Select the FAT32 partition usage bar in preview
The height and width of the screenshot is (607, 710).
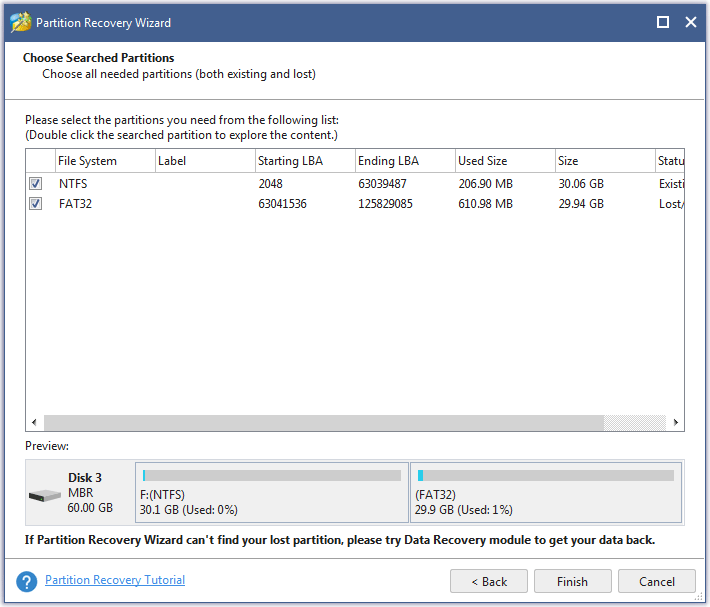click(545, 475)
